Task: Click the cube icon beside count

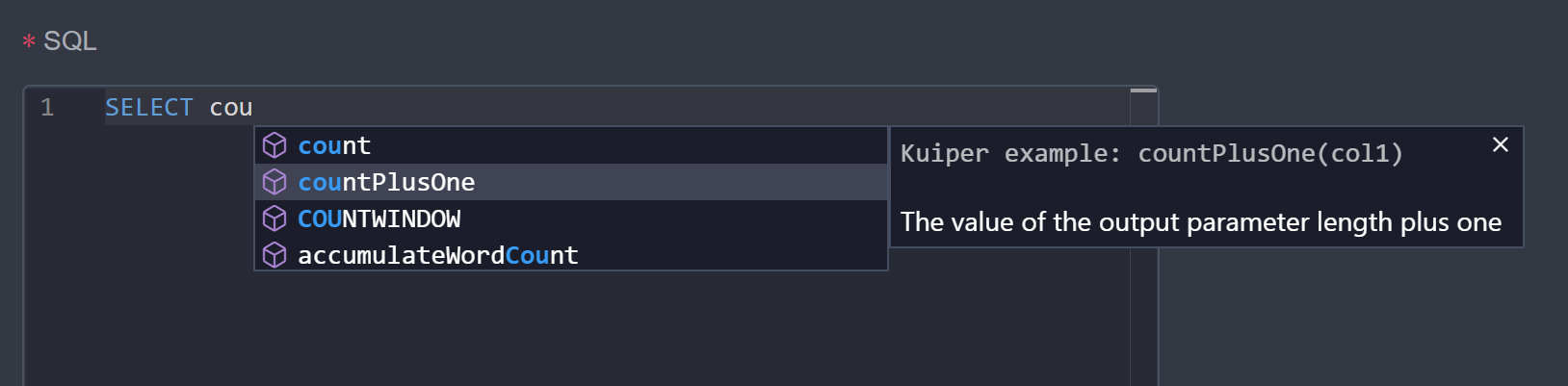Action: coord(274,145)
